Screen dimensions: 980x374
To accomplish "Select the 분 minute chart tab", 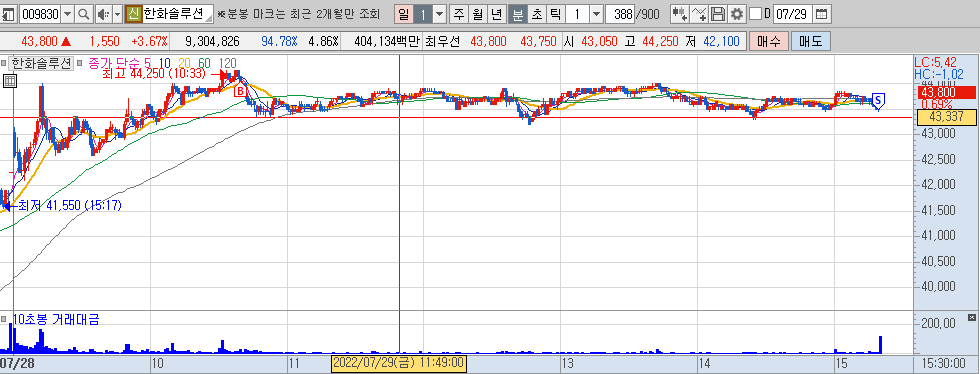I will [518, 14].
